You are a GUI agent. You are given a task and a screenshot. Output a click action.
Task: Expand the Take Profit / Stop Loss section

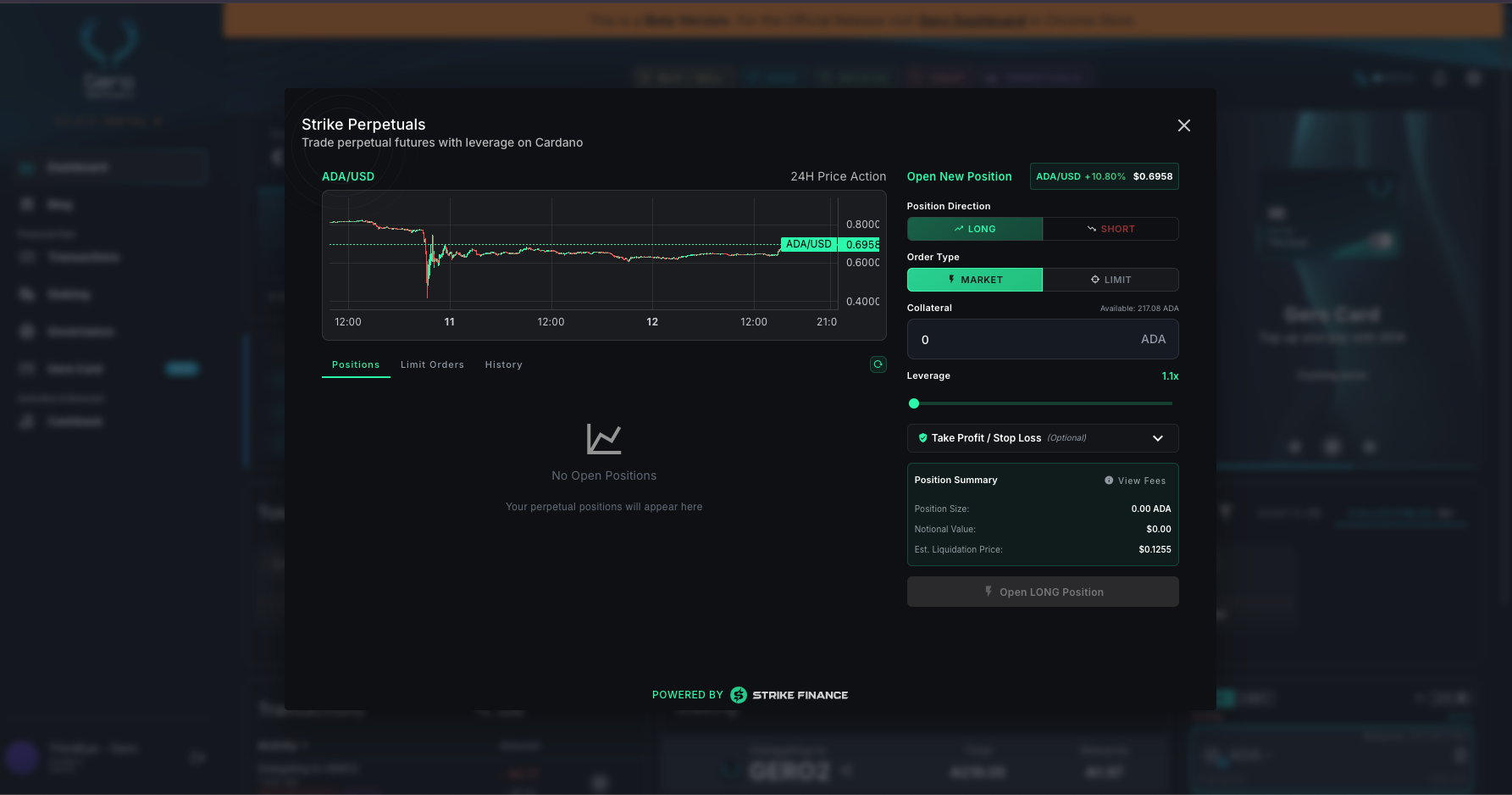coord(1042,437)
